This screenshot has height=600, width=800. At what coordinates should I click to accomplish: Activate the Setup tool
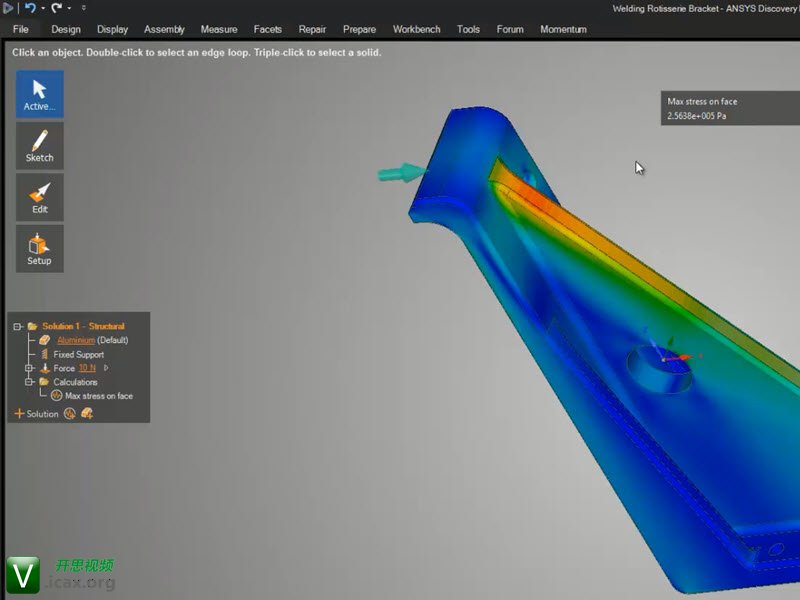point(40,249)
